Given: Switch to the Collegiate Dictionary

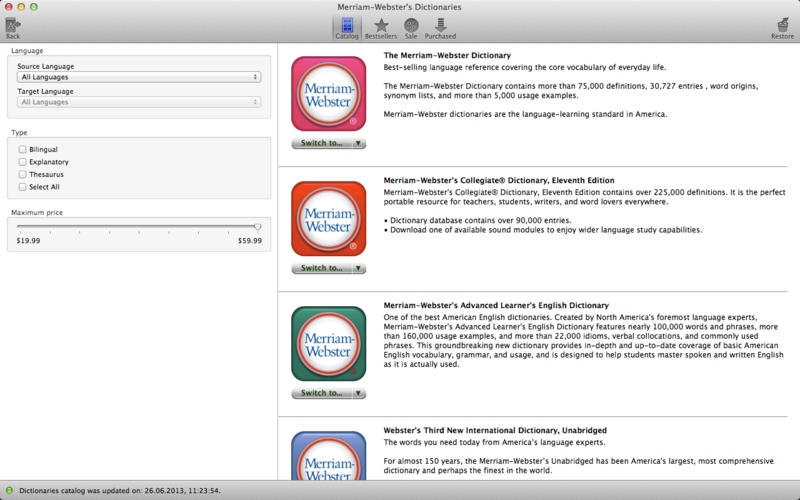Looking at the screenshot, I should coord(321,268).
